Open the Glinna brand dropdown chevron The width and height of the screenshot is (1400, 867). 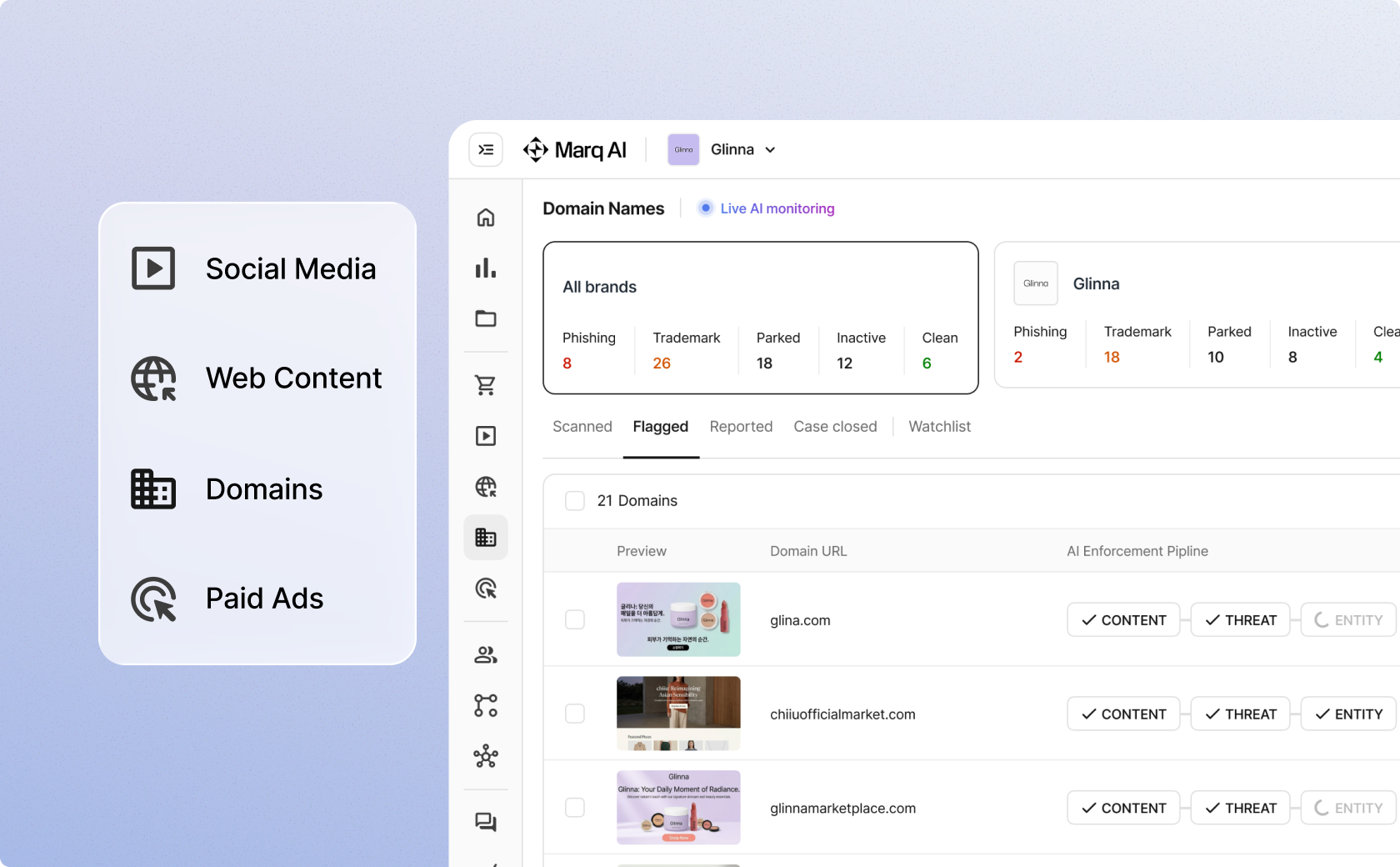point(770,150)
